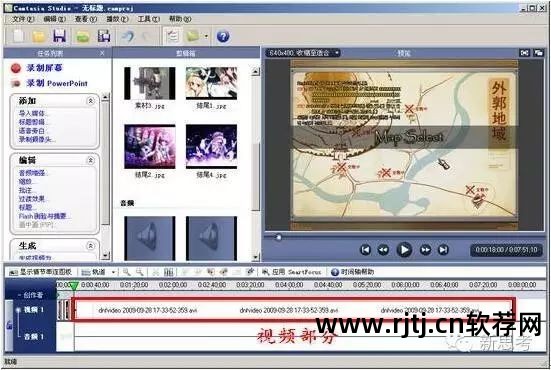Viewport: 551px width, 370px height.
Task: Click Flash测验与调查 link
Action: pyautogui.click(x=45, y=216)
